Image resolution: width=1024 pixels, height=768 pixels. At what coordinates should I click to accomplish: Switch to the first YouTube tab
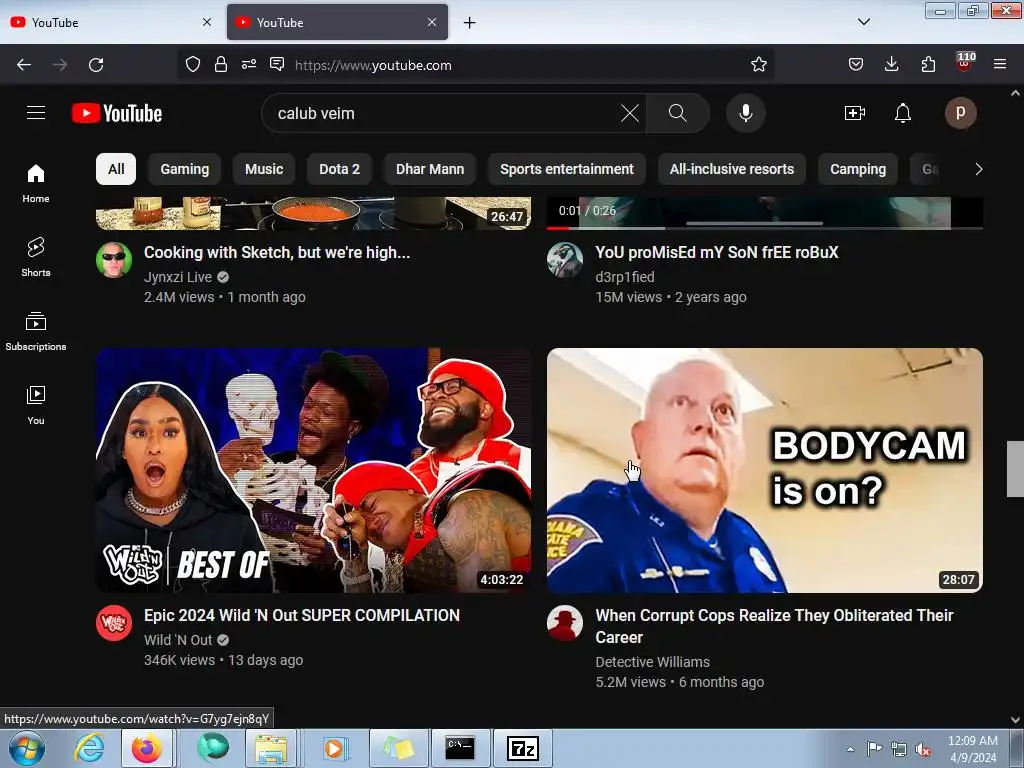pyautogui.click(x=112, y=23)
